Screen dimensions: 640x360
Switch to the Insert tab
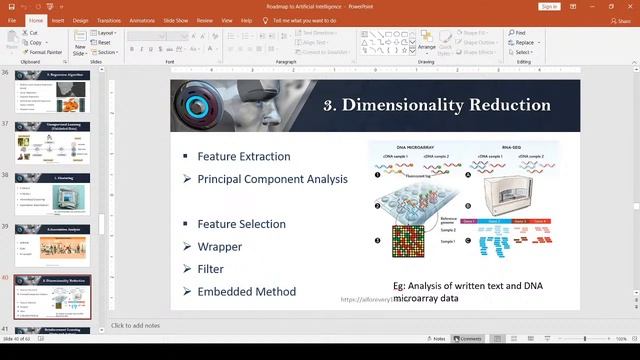coord(58,20)
